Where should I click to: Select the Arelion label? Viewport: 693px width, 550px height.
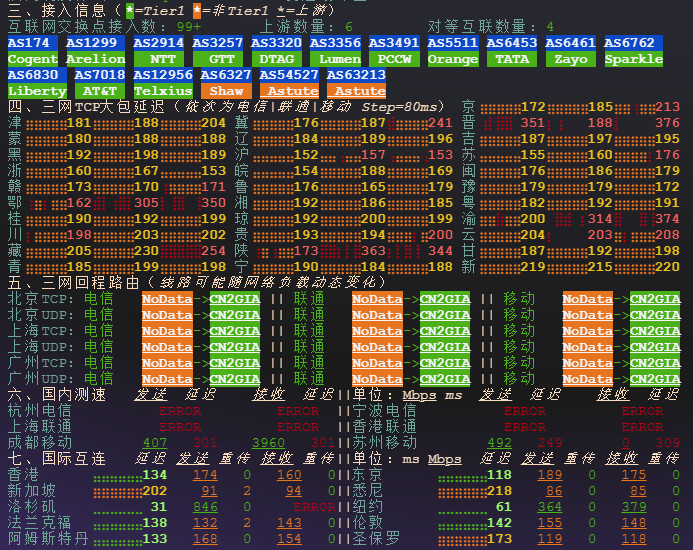tap(95, 59)
